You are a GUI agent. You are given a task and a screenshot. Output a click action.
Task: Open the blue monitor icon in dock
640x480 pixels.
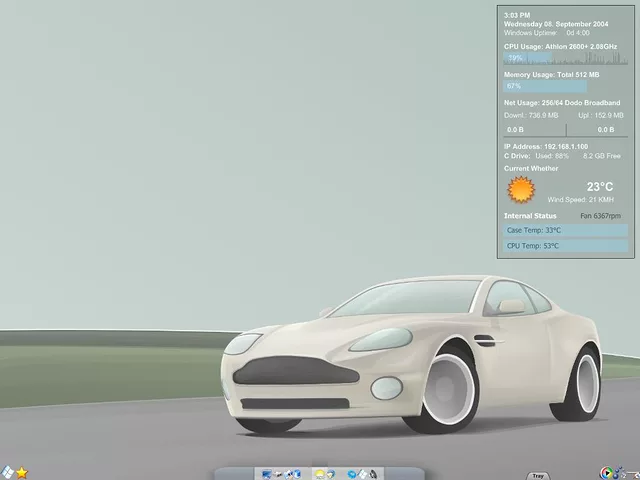tap(267, 474)
